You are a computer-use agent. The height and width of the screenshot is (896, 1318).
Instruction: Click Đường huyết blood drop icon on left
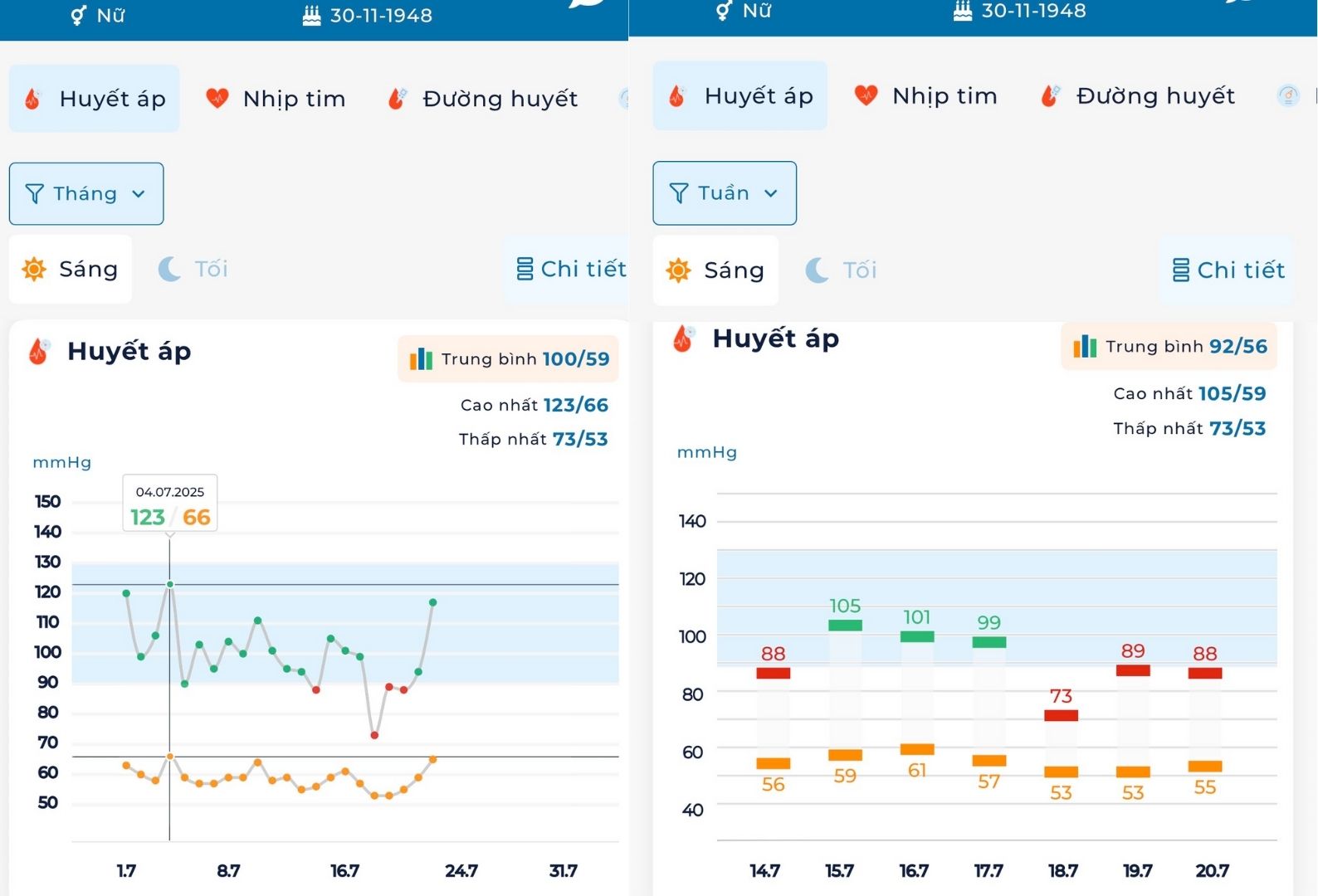398,99
